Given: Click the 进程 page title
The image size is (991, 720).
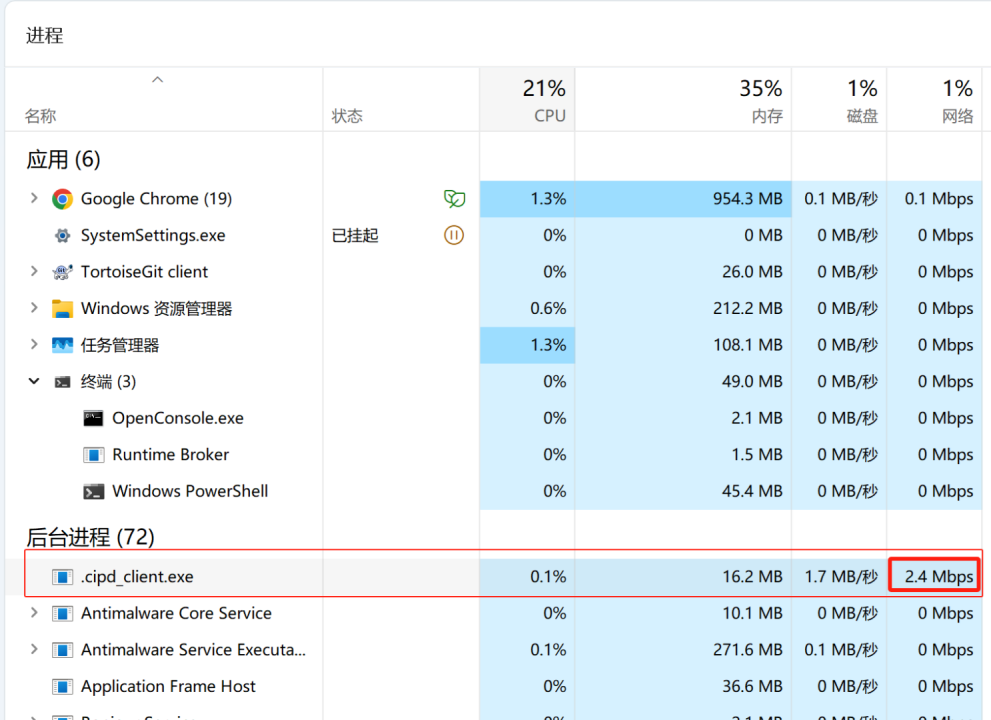Looking at the screenshot, I should 45,36.
